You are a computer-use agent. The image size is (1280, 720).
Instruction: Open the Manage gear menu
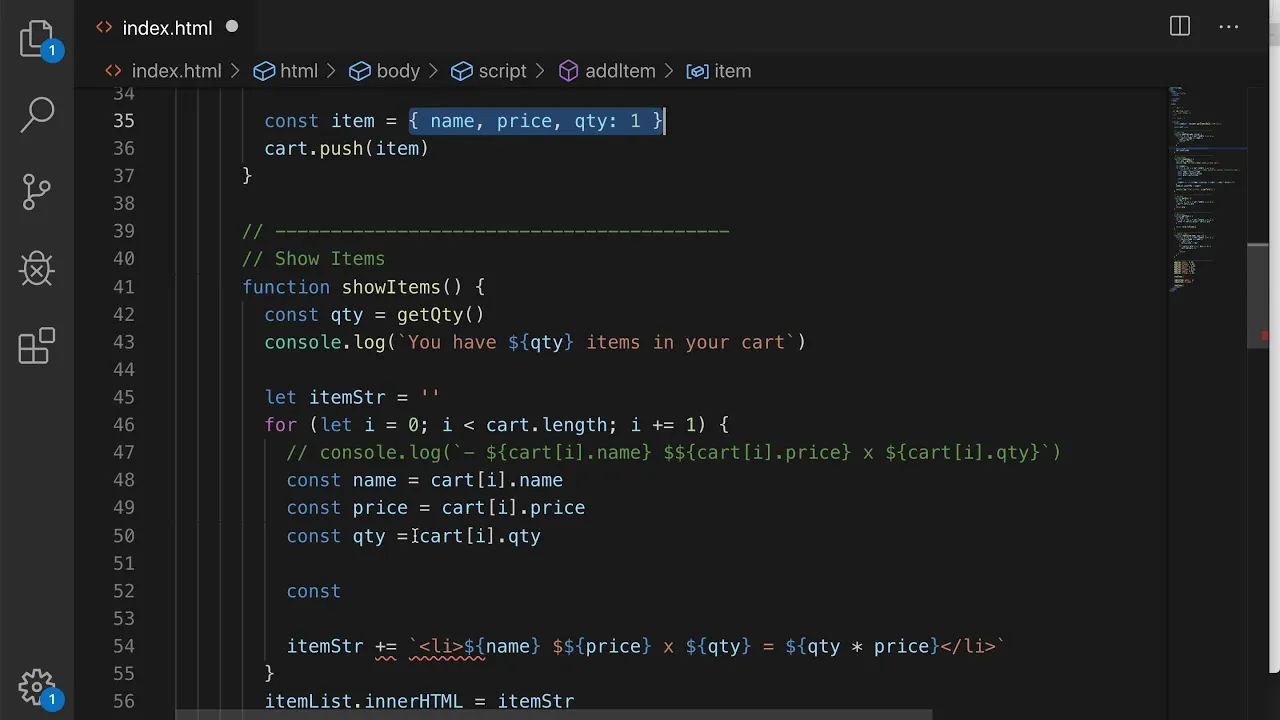tap(37, 687)
